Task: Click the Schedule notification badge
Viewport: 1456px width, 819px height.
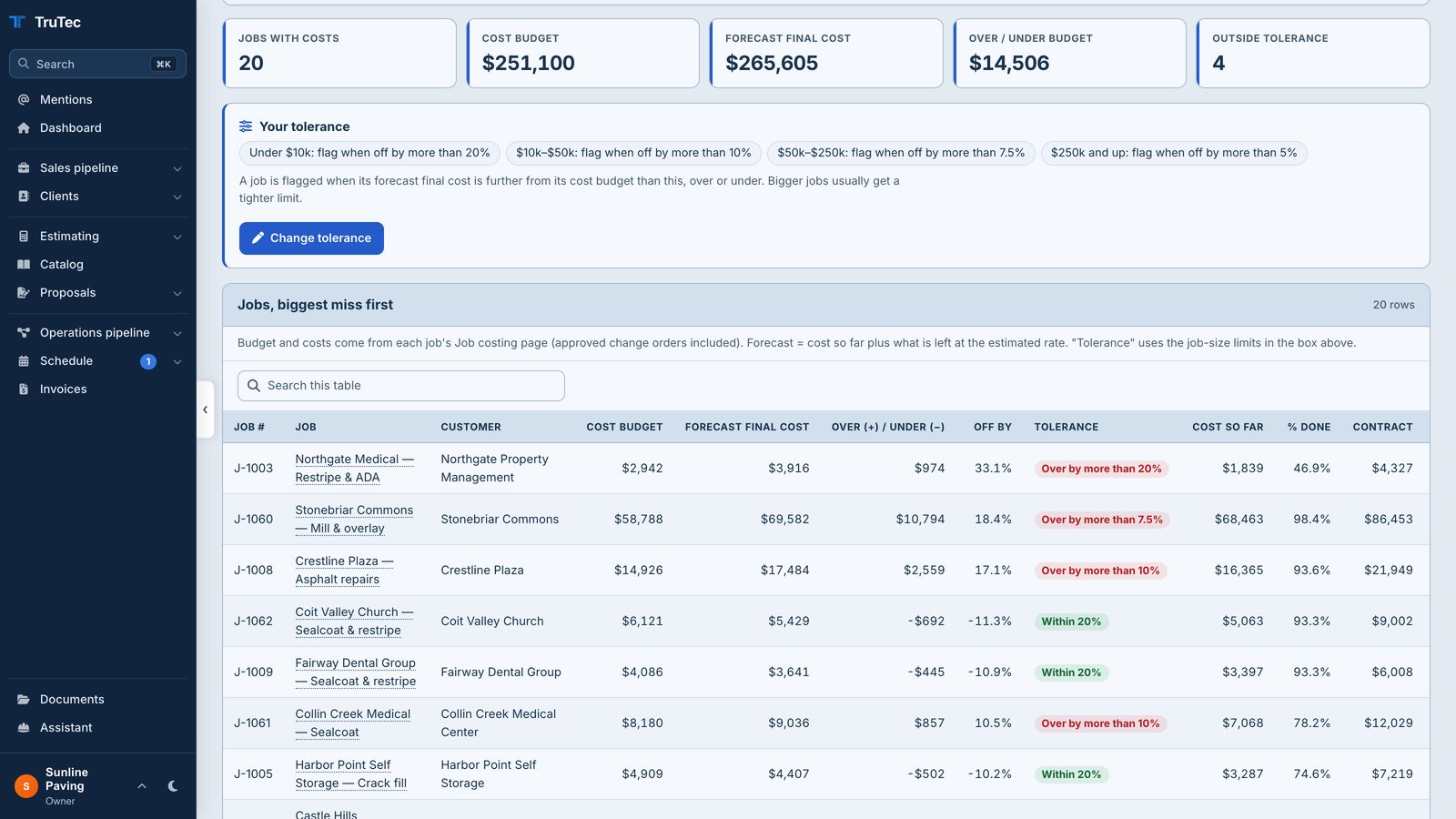Action: pos(148,361)
